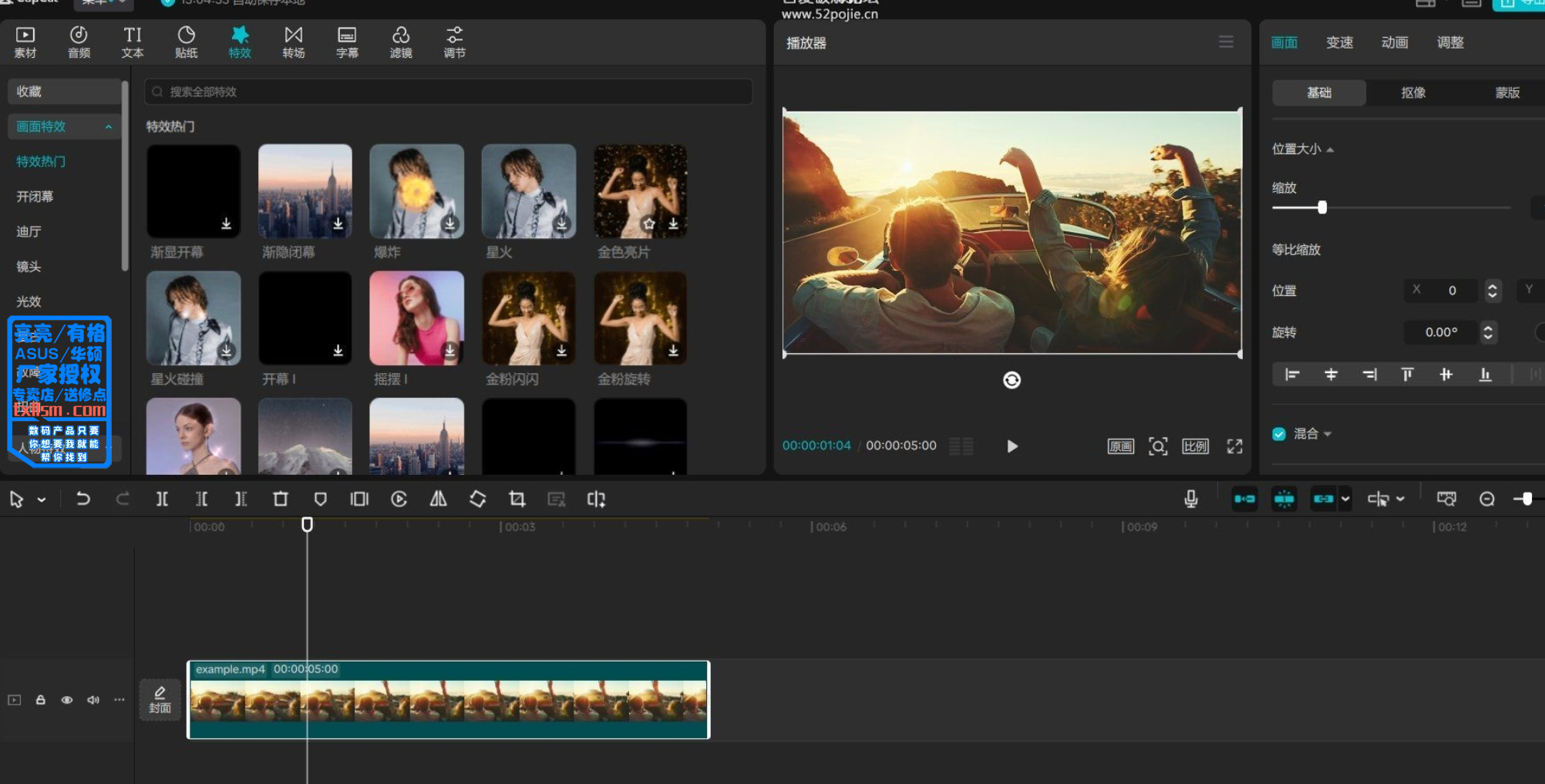1545x784 pixels.
Task: Collapse the 位置大小 section
Action: click(x=1331, y=150)
